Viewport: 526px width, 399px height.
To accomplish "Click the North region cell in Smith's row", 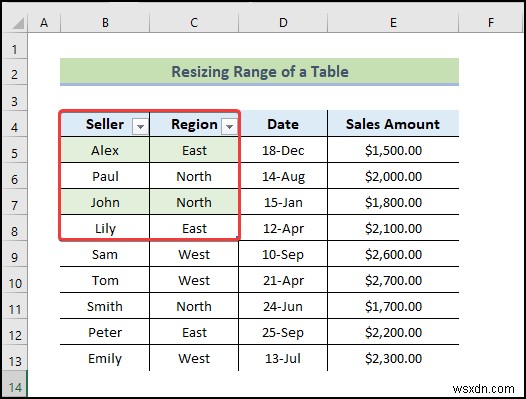I will coord(194,306).
